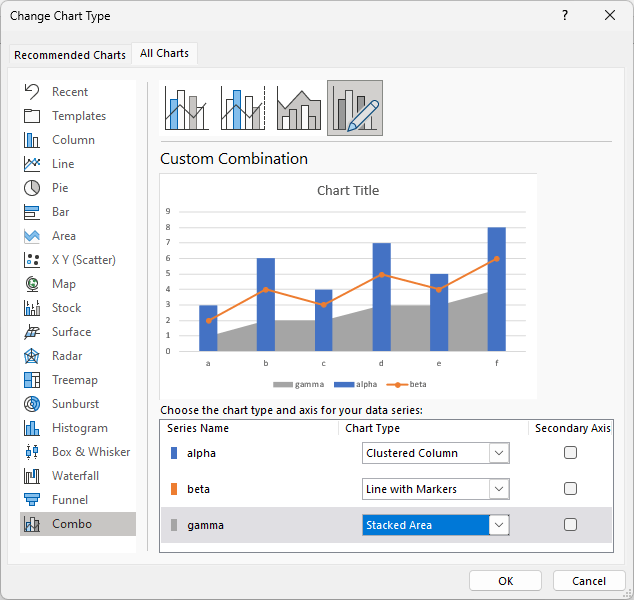The height and width of the screenshot is (600, 634).
Task: Click the beta series orange color swatch
Action: coord(174,489)
